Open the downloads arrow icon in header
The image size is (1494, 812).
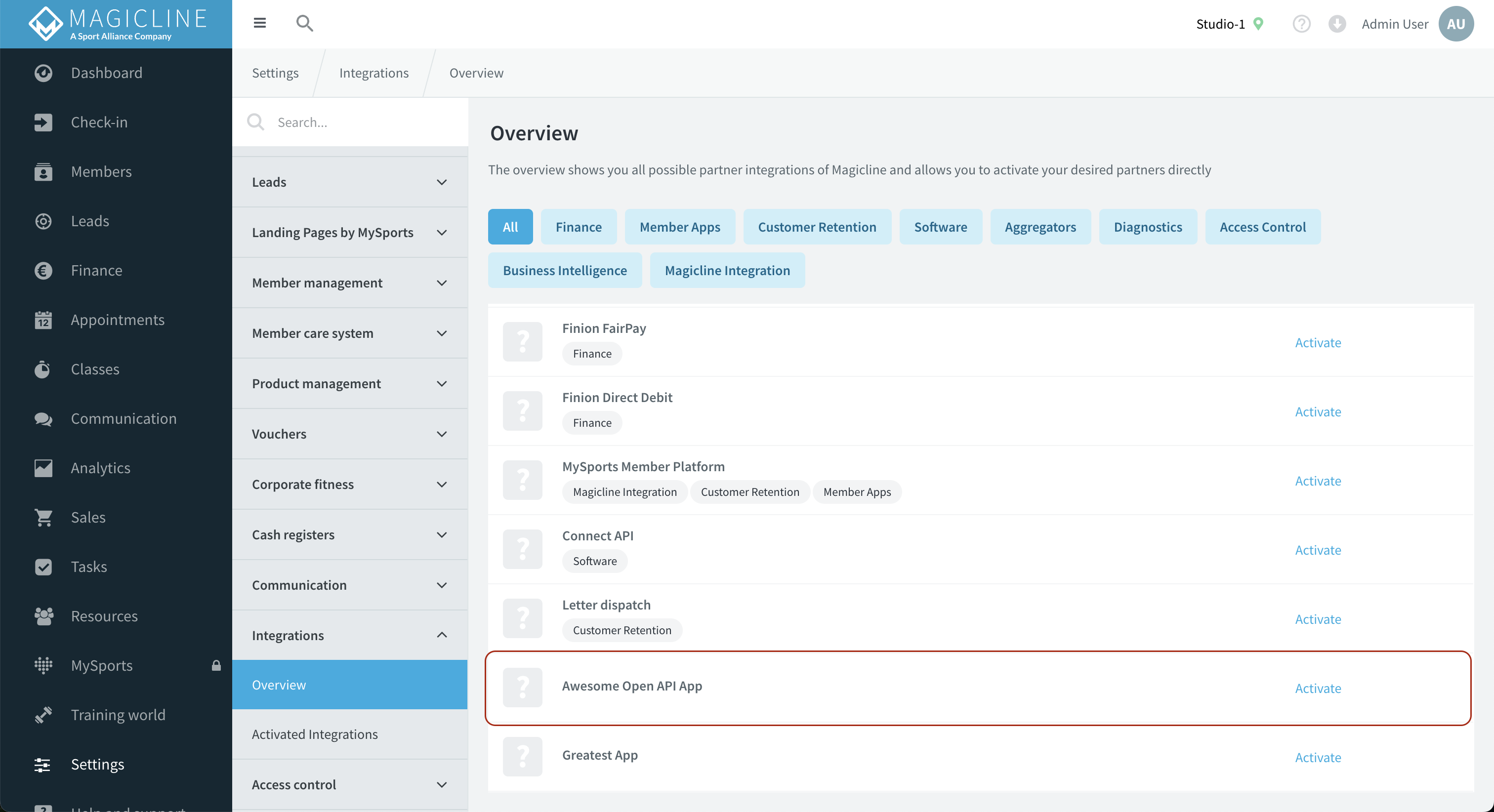1336,24
